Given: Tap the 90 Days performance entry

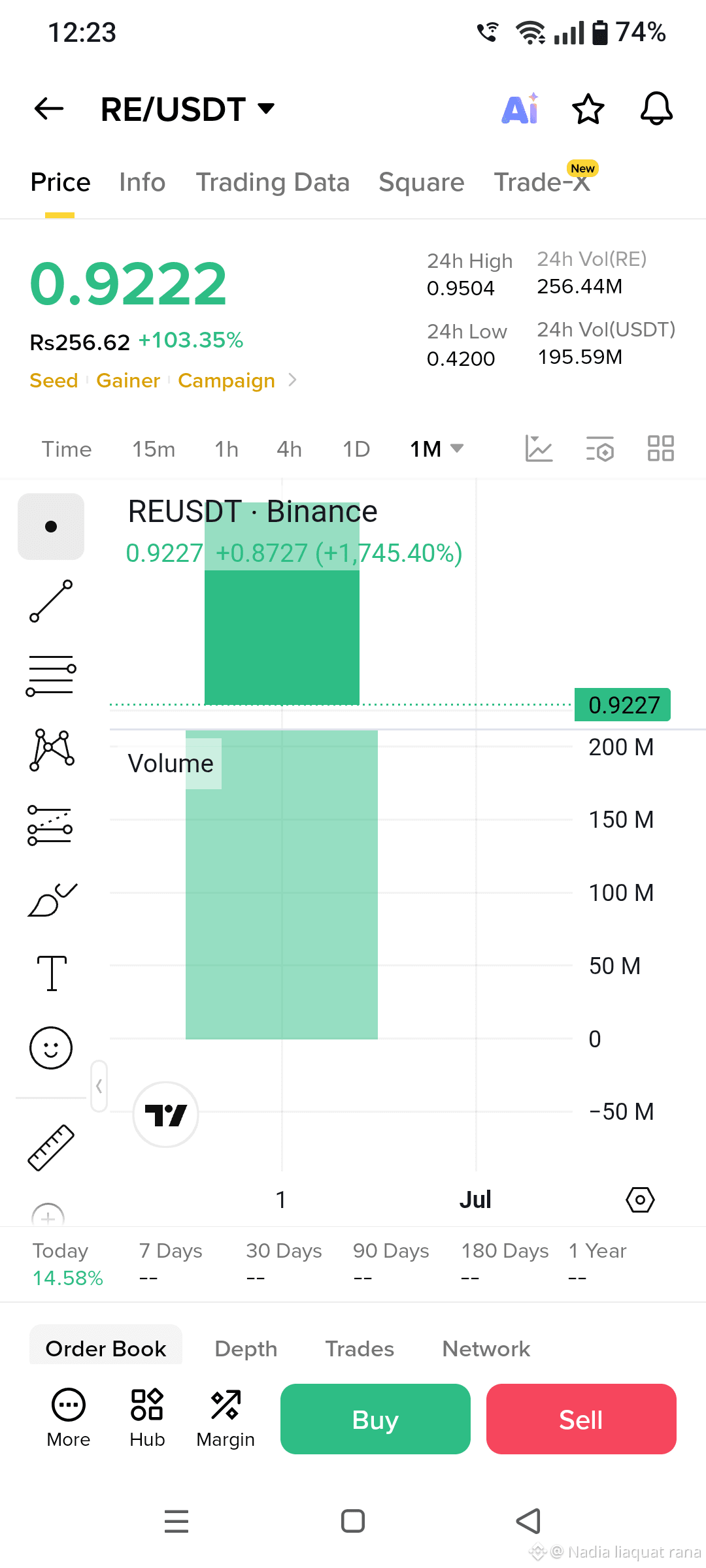Looking at the screenshot, I should 391,1264.
